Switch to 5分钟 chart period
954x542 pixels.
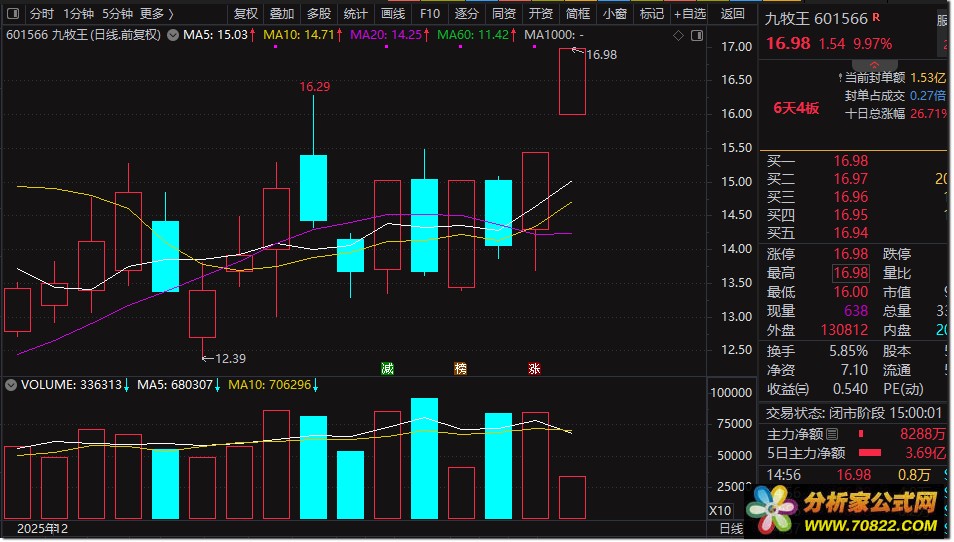(x=117, y=13)
